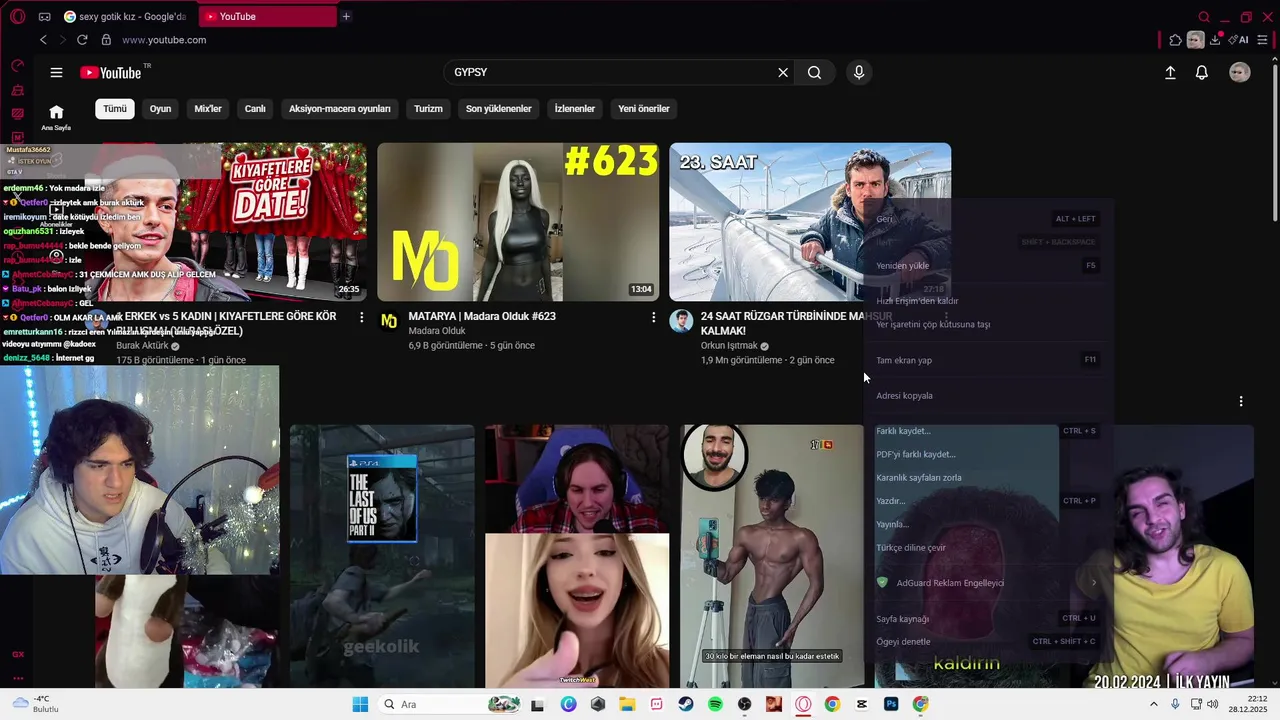Select the Mix'ler filter chip

tap(208, 108)
